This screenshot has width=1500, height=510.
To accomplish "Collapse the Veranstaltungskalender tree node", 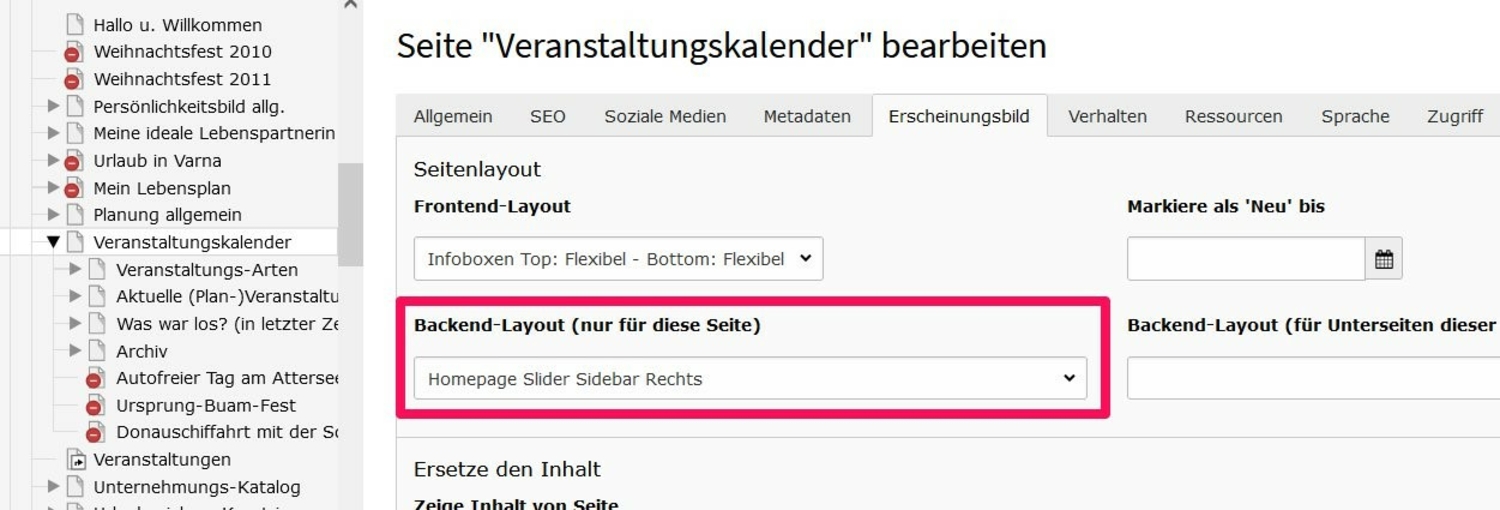I will [x=53, y=242].
